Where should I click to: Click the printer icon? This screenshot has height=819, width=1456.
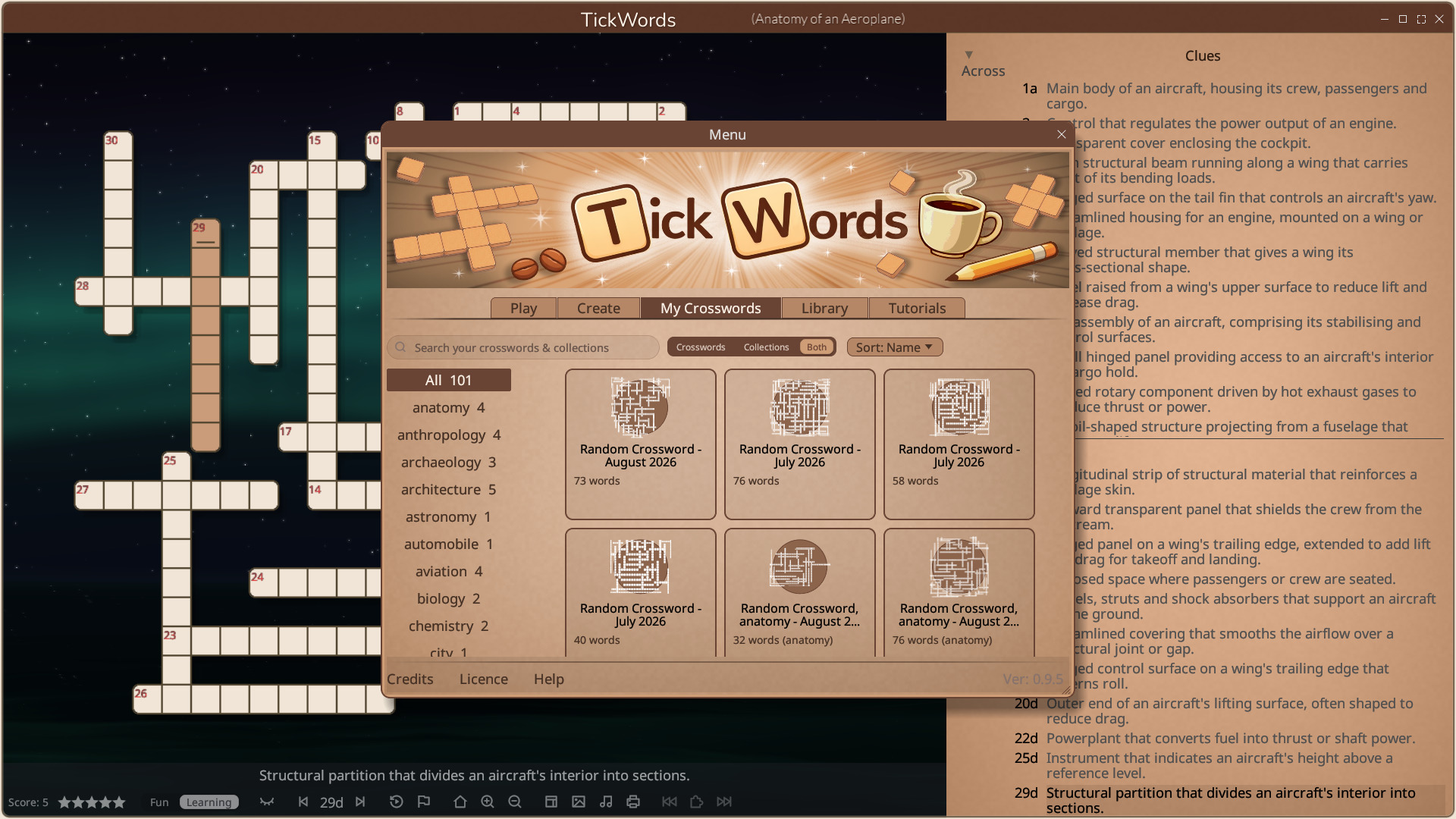click(x=633, y=802)
